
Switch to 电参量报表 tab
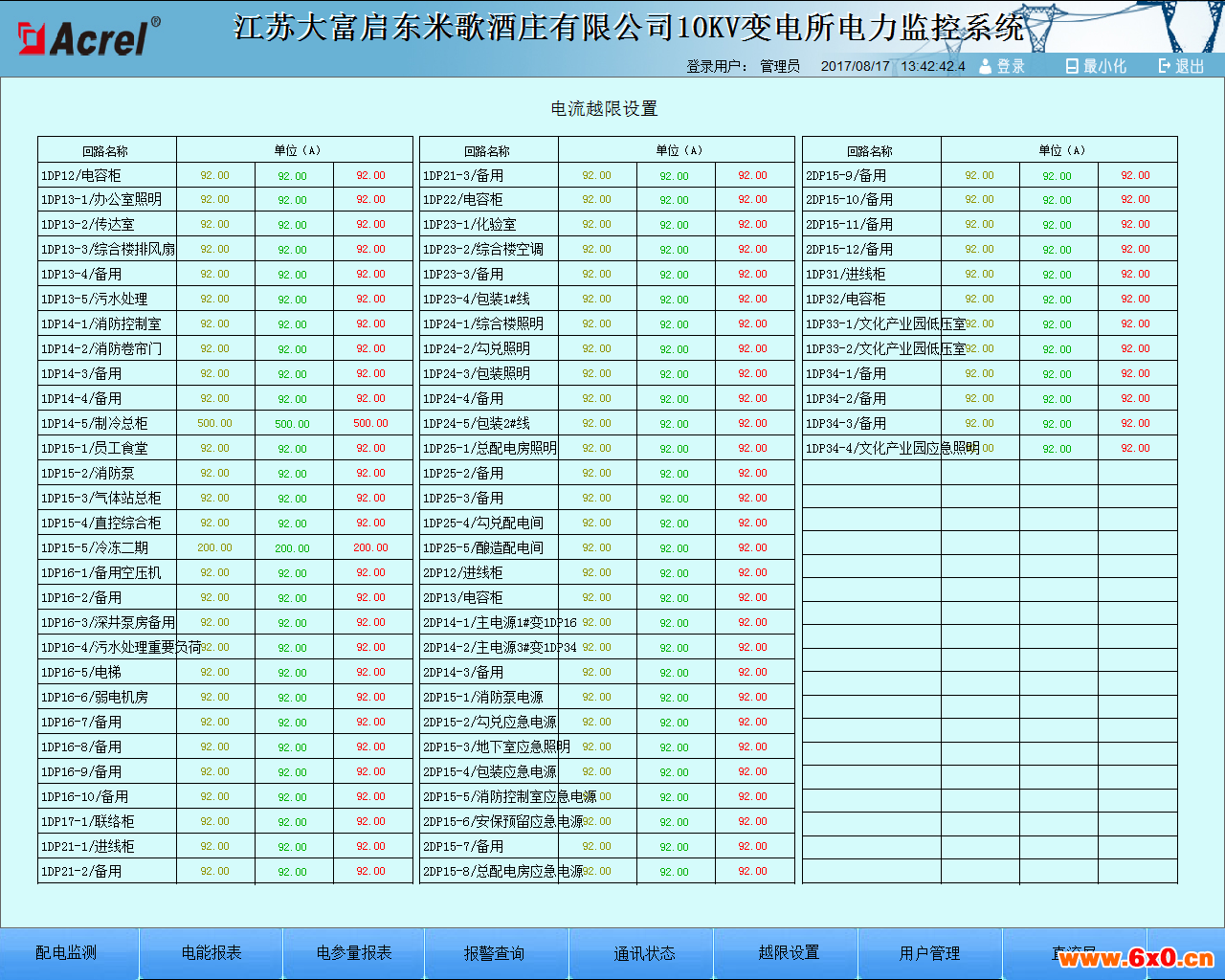click(354, 953)
